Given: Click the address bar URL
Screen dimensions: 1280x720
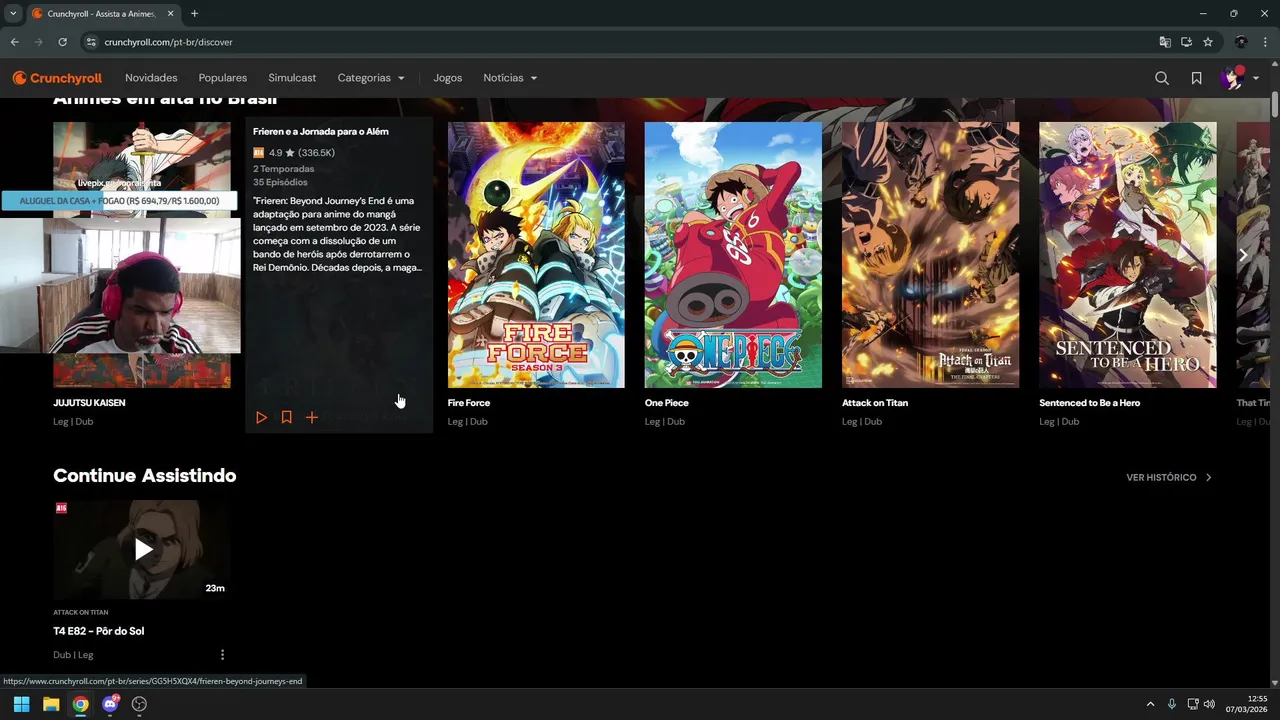Looking at the screenshot, I should click(x=169, y=42).
